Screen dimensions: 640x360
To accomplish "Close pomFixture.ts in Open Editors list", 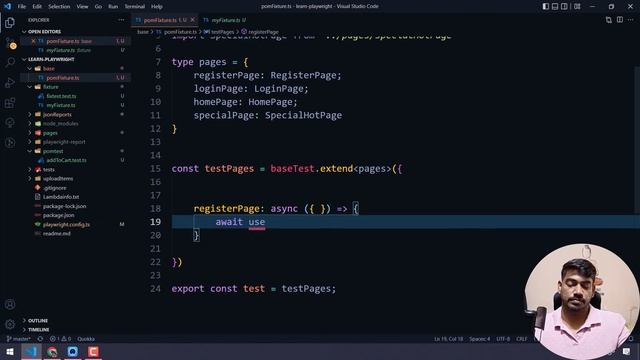I will click(x=33, y=41).
